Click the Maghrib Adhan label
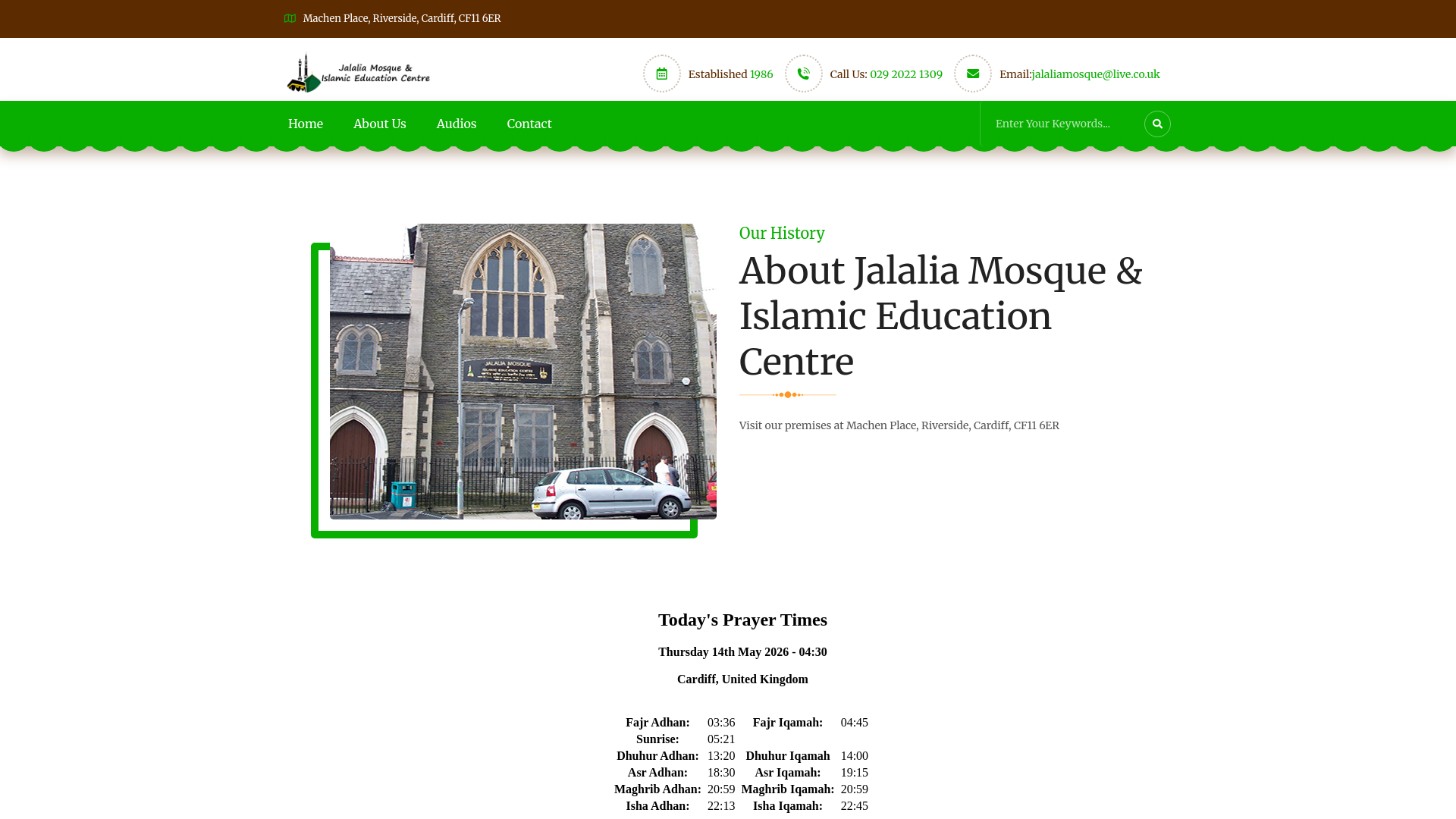Viewport: 1456px width, 819px height. pos(657,789)
